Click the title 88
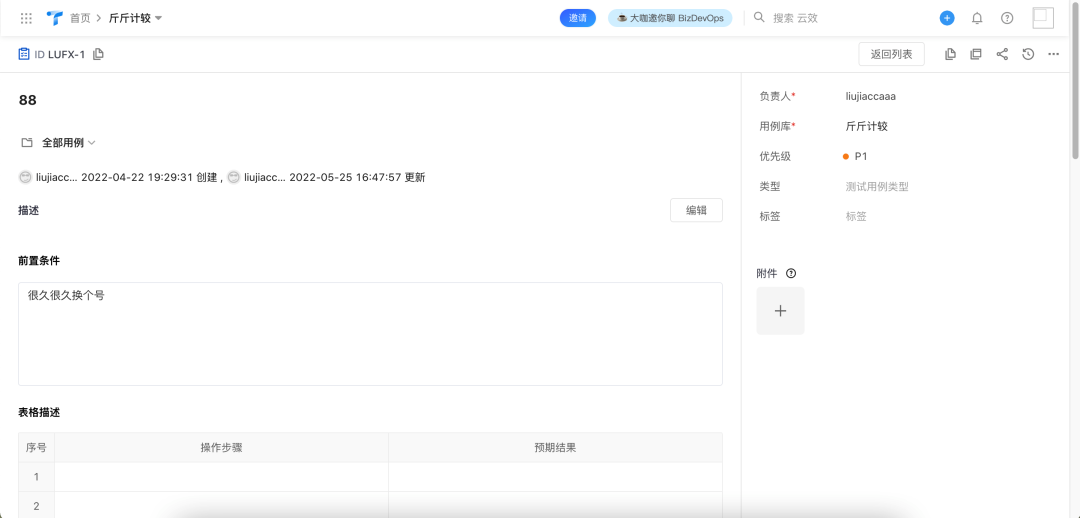Viewport: 1080px width, 518px height. (x=28, y=100)
